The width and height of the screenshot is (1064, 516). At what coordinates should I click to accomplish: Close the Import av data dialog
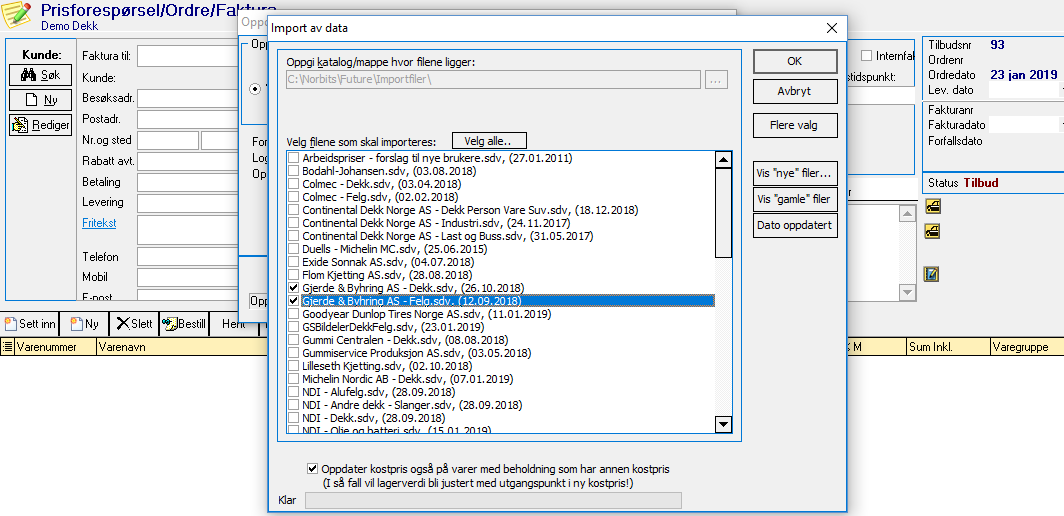pos(831,29)
